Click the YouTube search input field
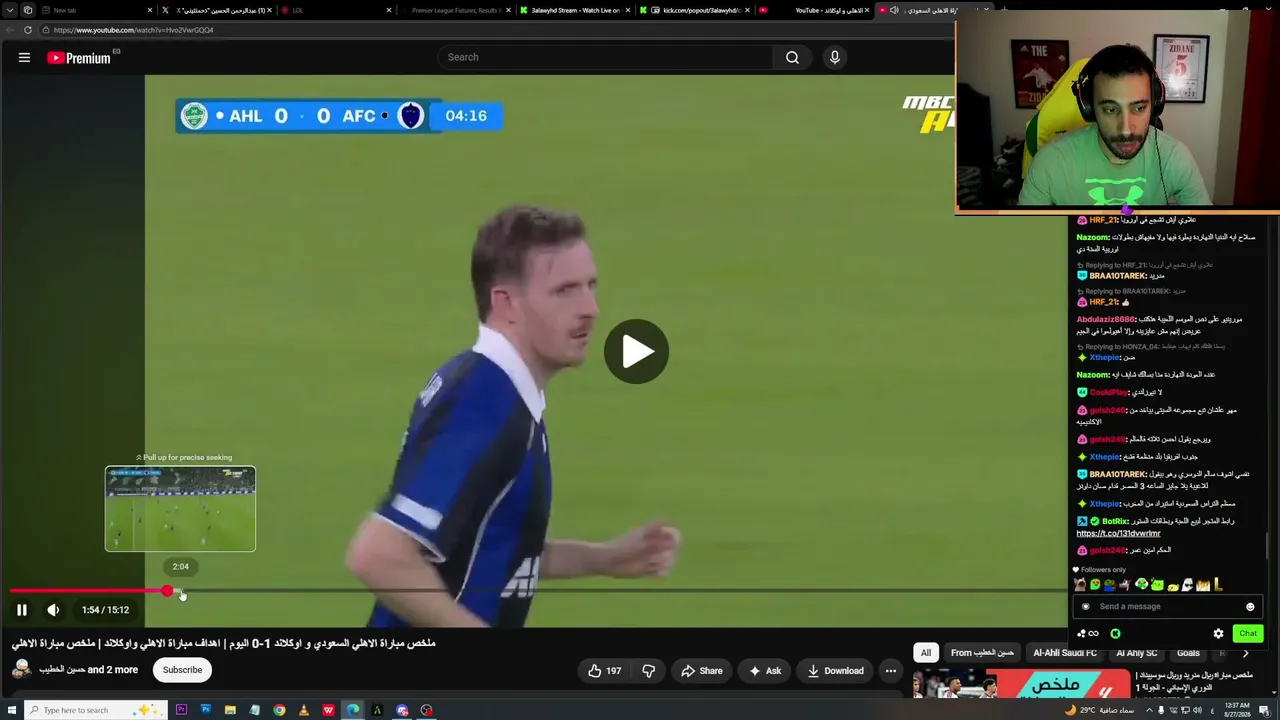The height and width of the screenshot is (720, 1280). 605,57
